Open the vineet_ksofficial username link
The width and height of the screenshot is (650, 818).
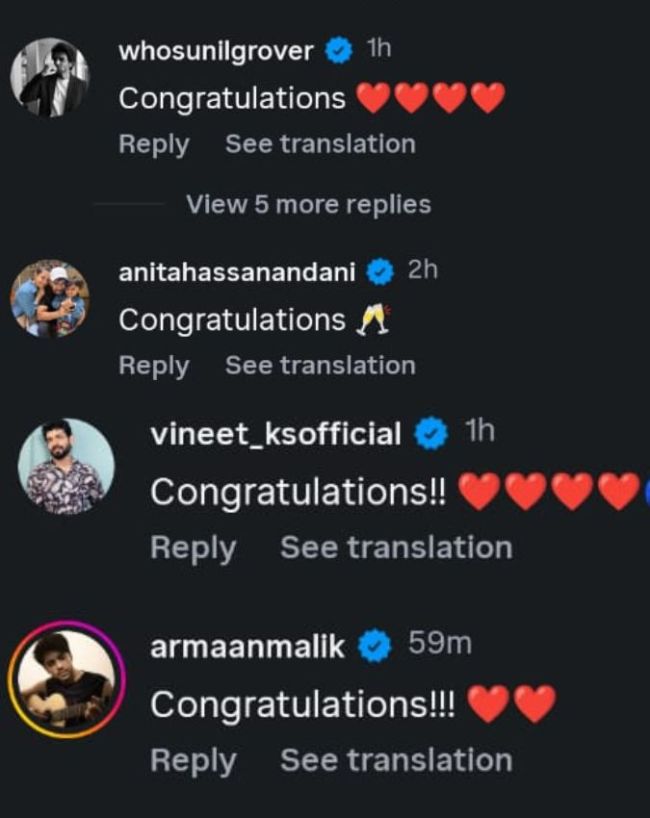275,435
